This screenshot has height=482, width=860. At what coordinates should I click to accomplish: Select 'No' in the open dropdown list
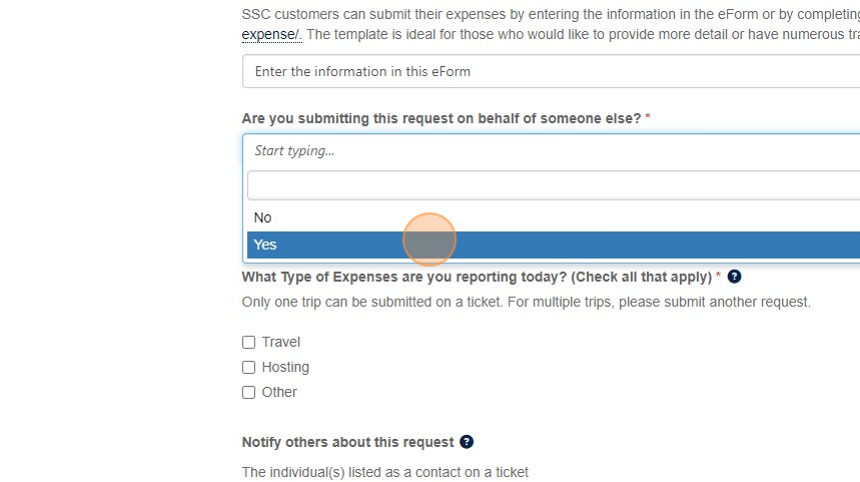coord(263,218)
